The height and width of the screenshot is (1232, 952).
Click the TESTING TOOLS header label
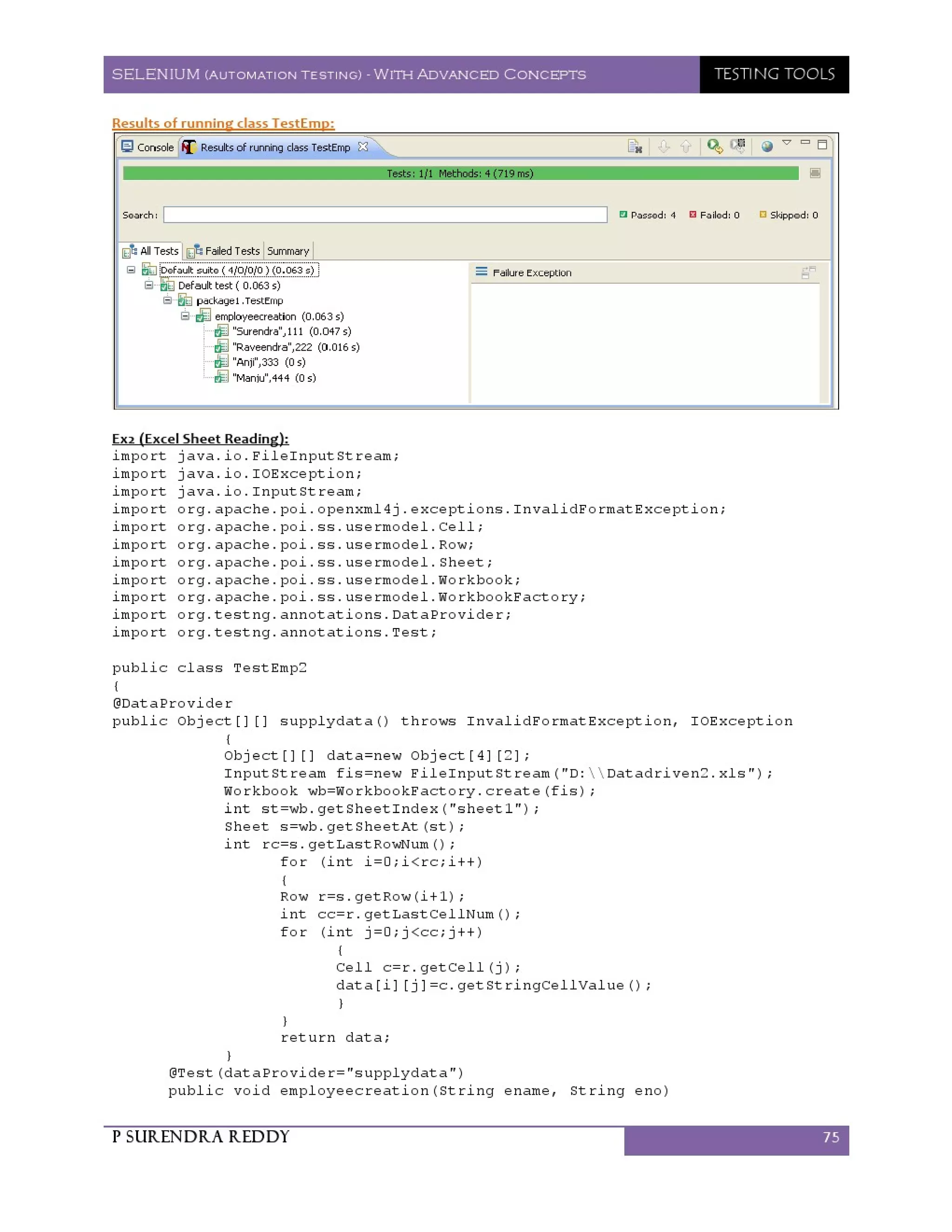click(774, 74)
